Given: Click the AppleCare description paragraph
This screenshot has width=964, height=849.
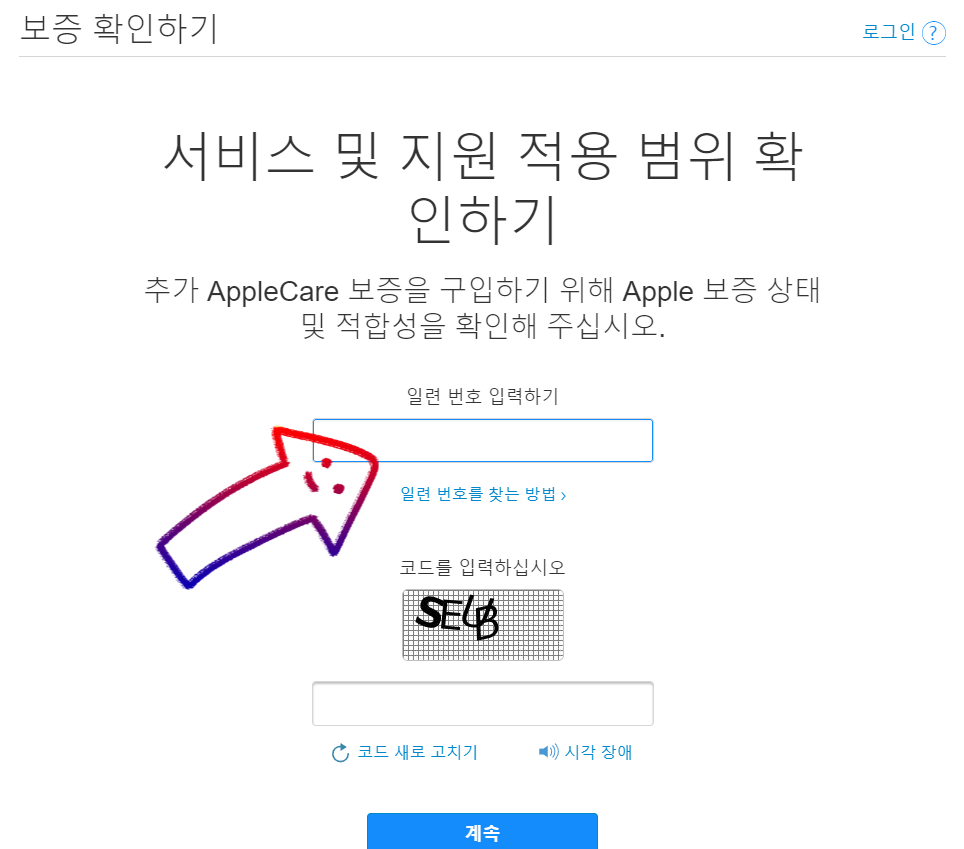Looking at the screenshot, I should (x=483, y=308).
